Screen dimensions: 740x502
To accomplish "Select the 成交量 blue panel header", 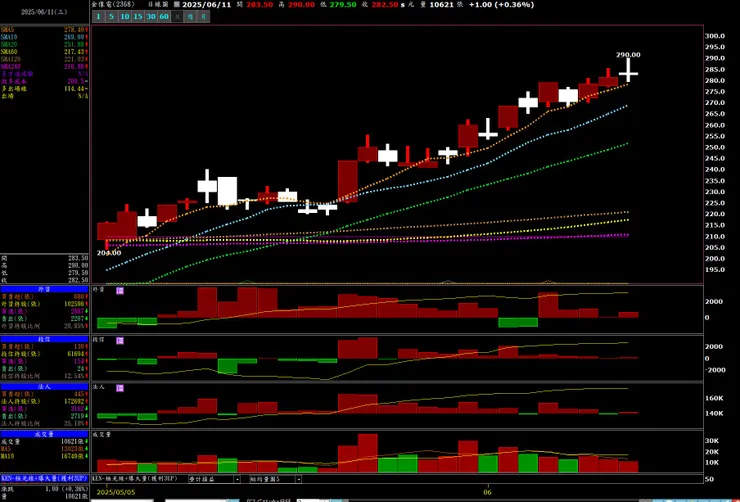I will click(44, 434).
